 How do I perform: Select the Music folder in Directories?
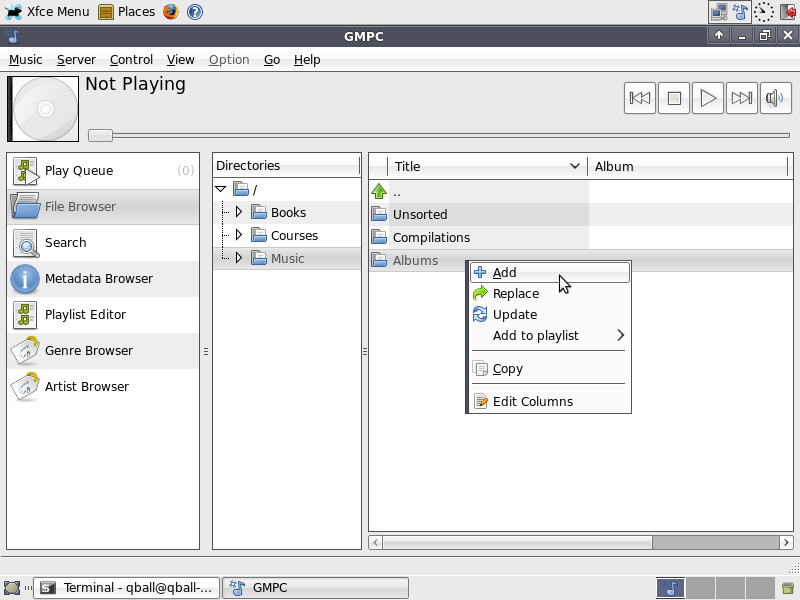pyautogui.click(x=287, y=258)
